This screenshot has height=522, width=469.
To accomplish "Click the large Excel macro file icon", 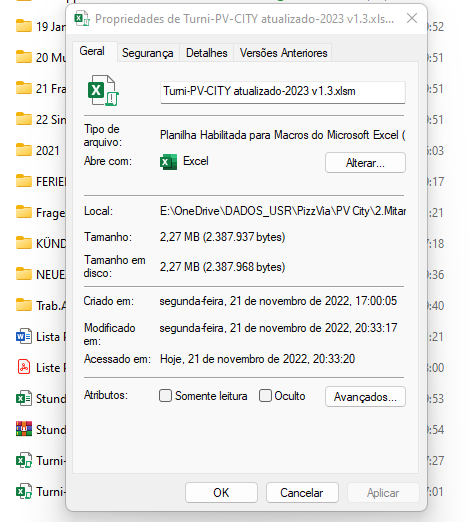I will tap(103, 91).
